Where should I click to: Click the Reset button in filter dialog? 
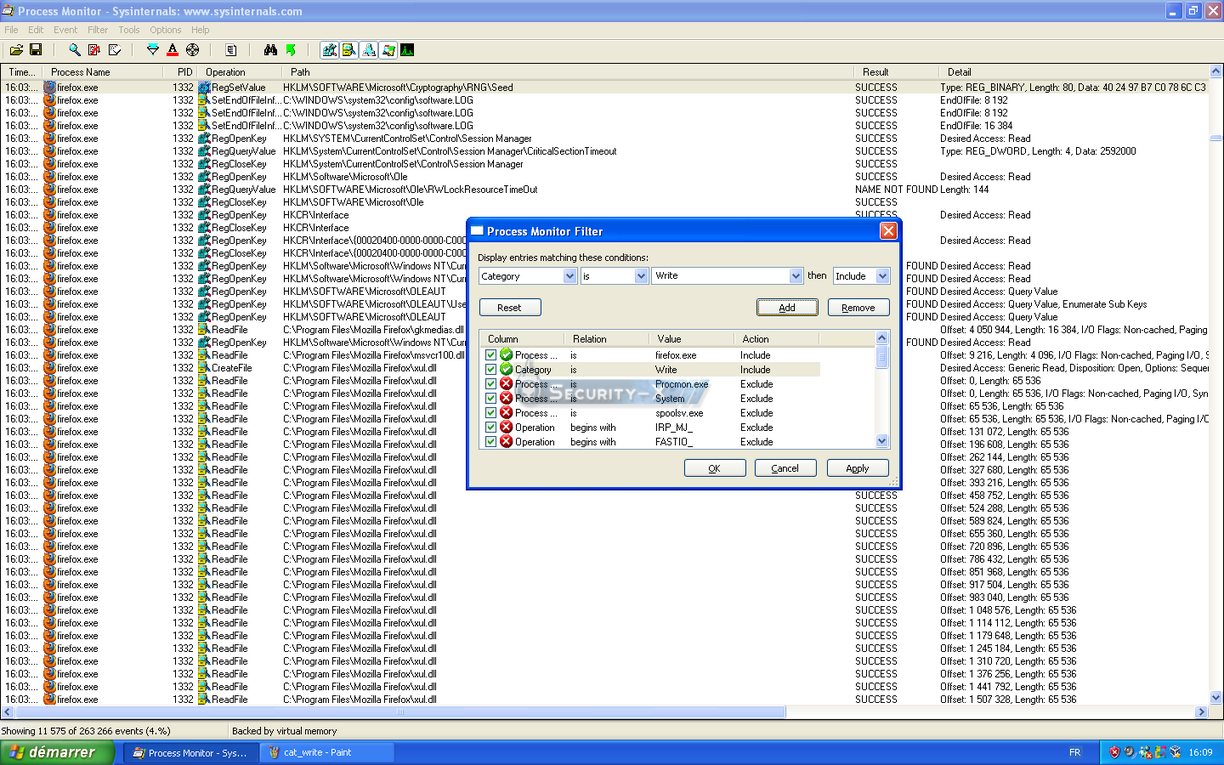point(510,308)
